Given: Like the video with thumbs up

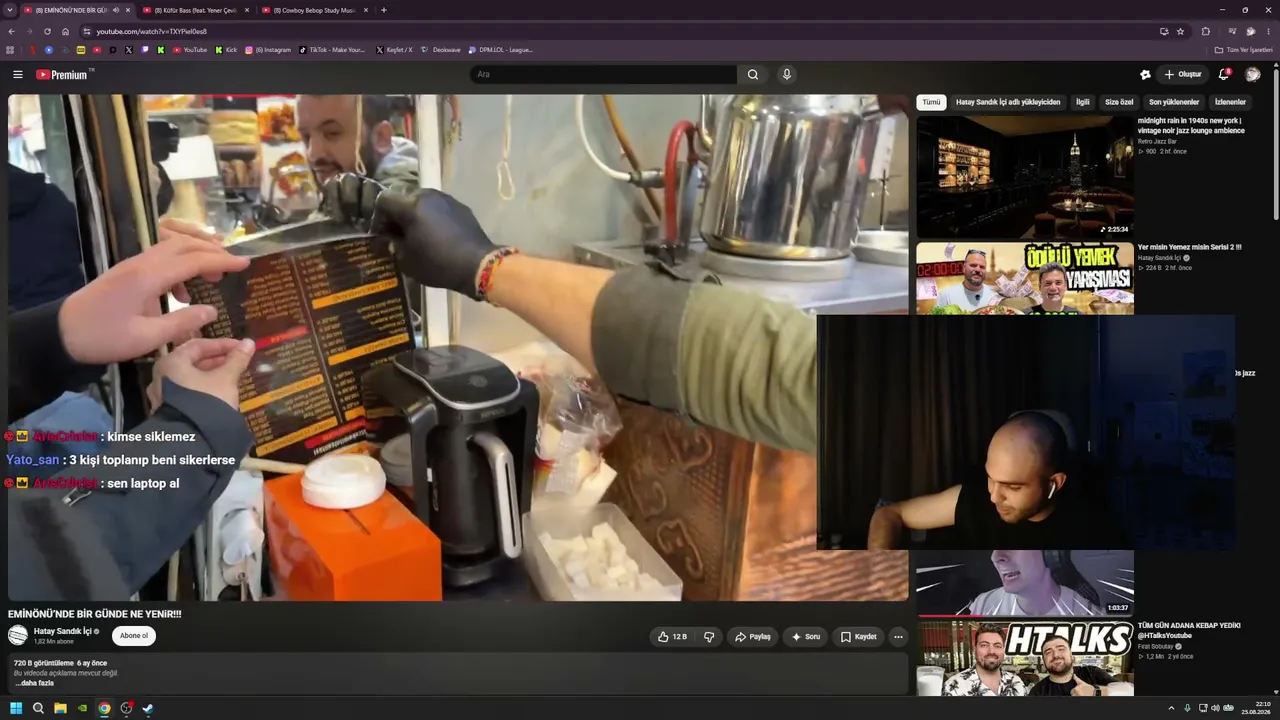Looking at the screenshot, I should pos(673,637).
